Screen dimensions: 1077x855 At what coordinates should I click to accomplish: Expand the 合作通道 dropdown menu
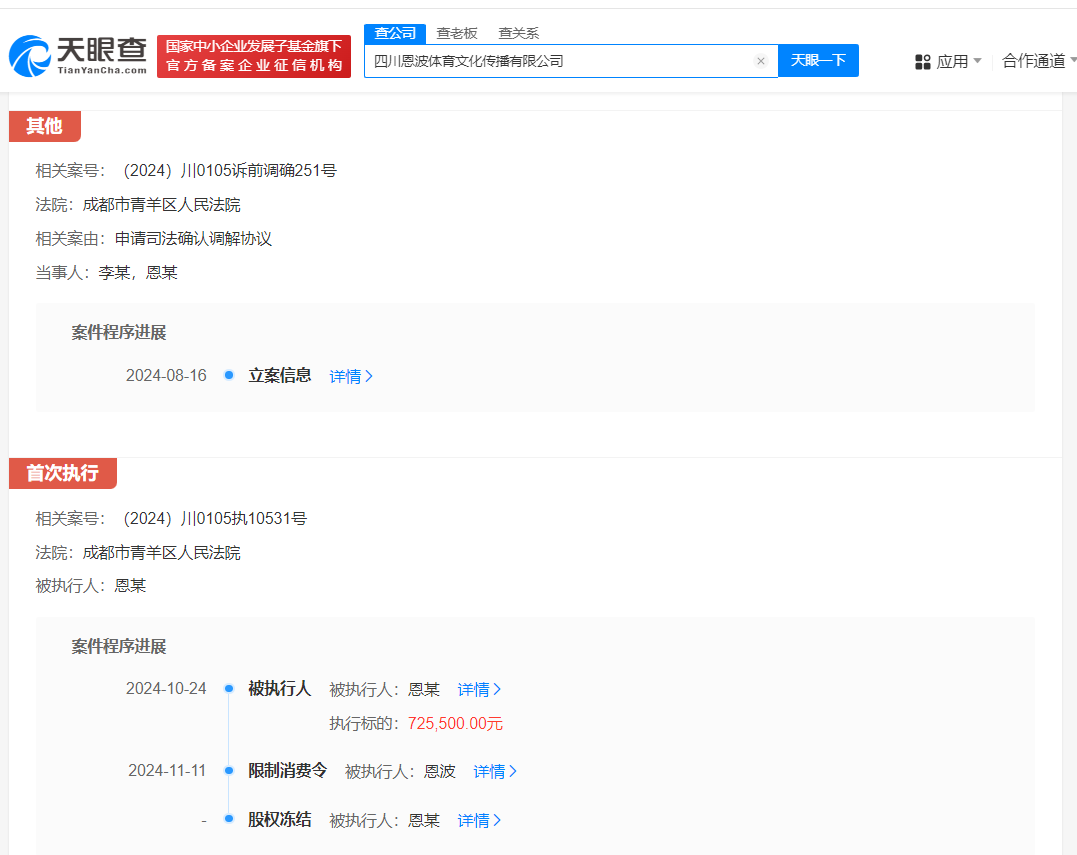coord(1039,61)
